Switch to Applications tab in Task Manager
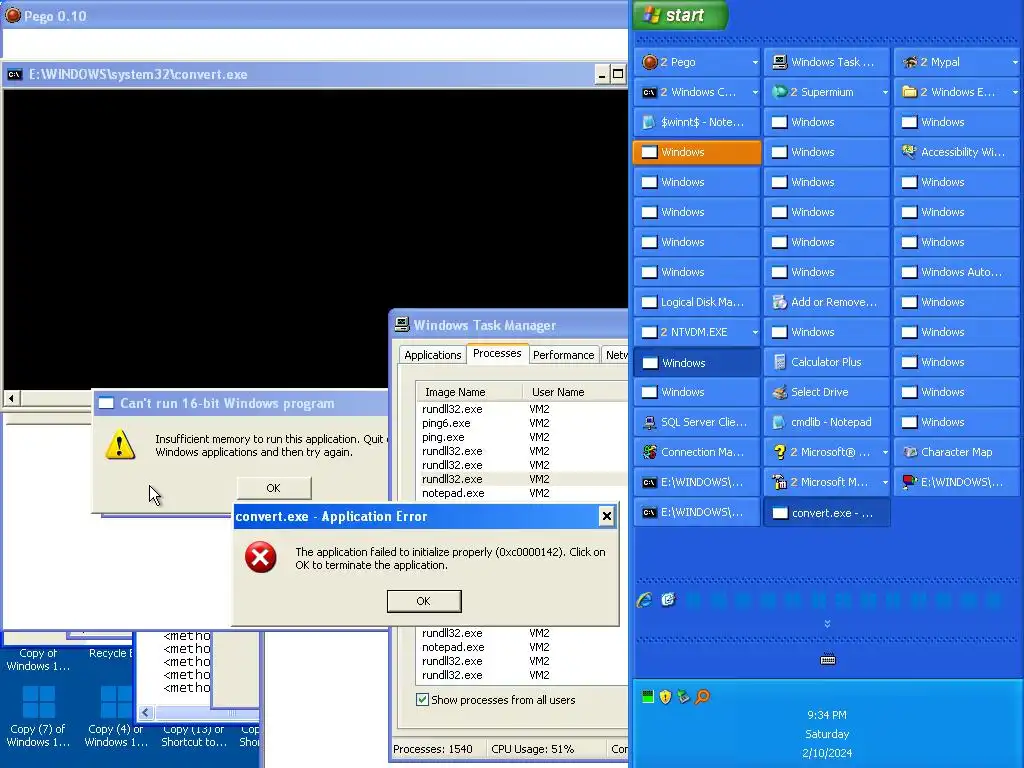Screen dimensions: 1024x768 tap(432, 355)
